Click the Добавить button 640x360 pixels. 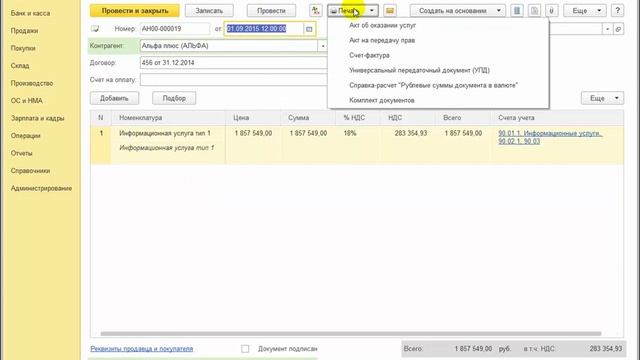coord(114,98)
